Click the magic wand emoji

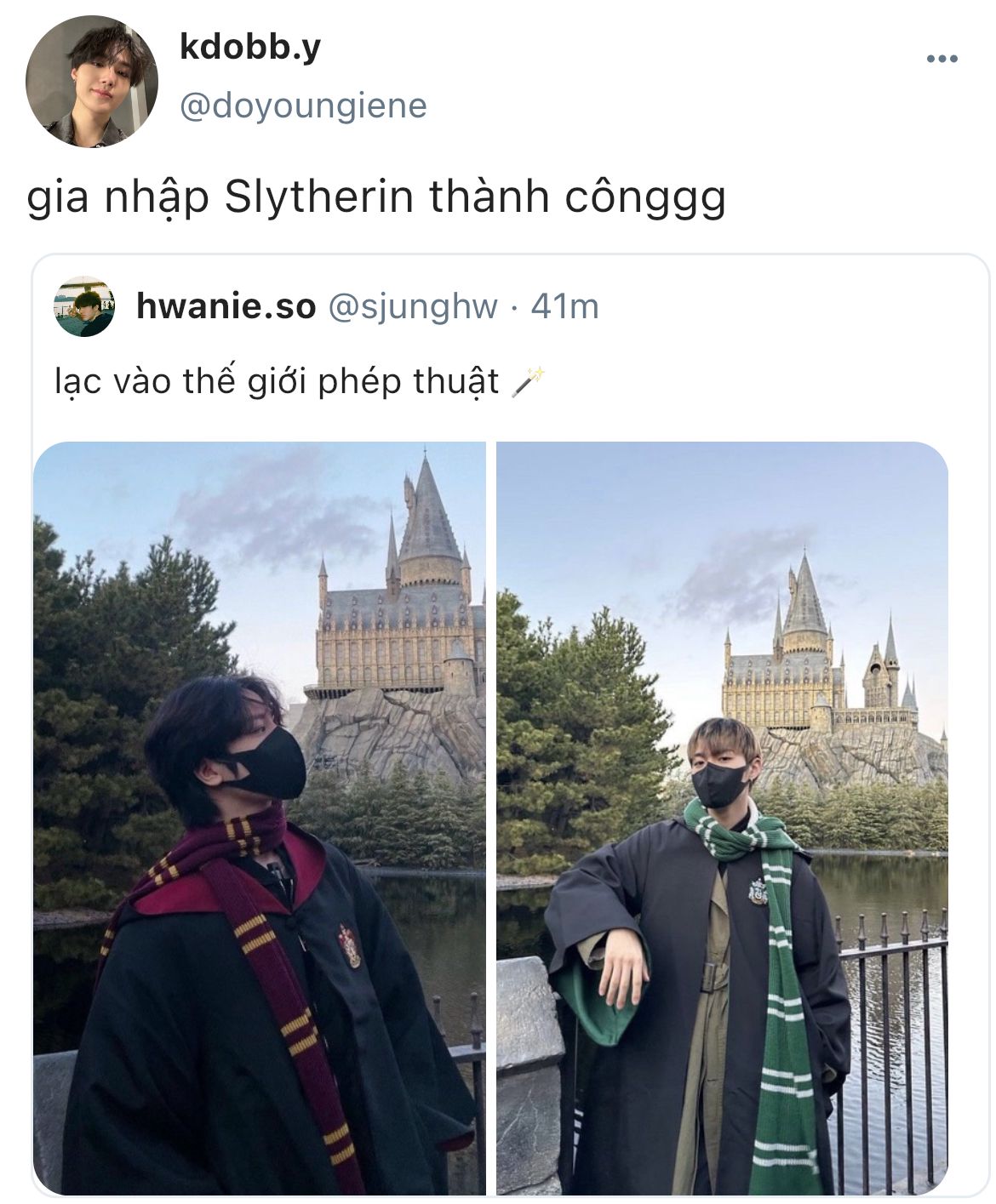[x=528, y=382]
